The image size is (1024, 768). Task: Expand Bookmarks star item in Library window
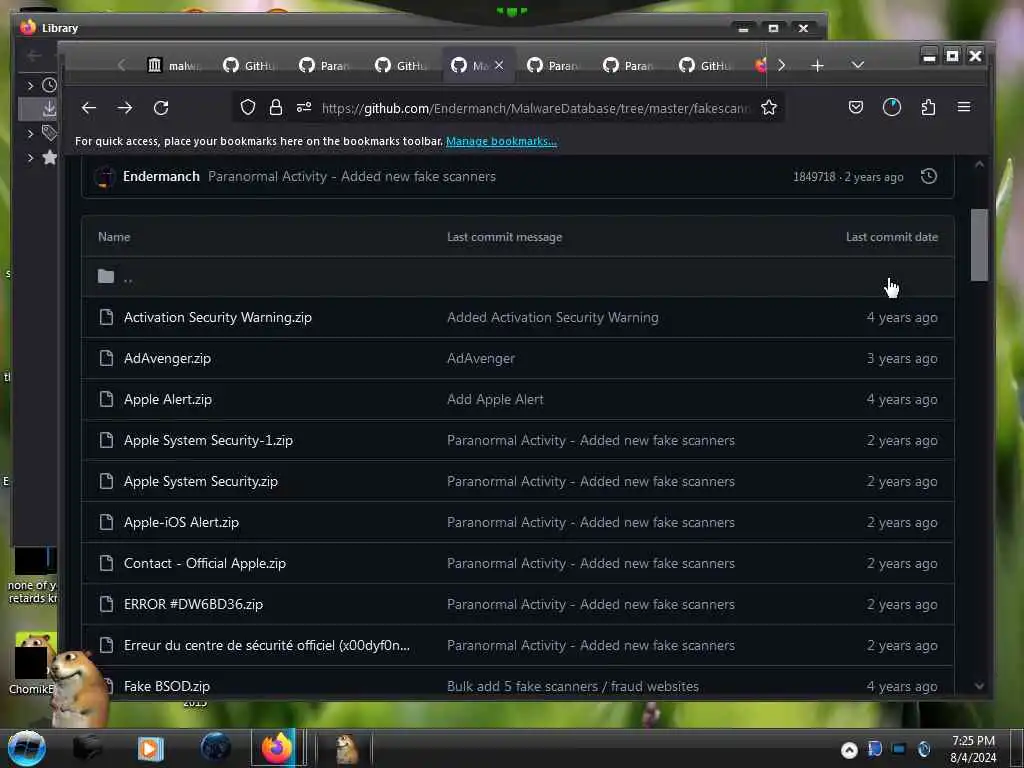click(30, 157)
